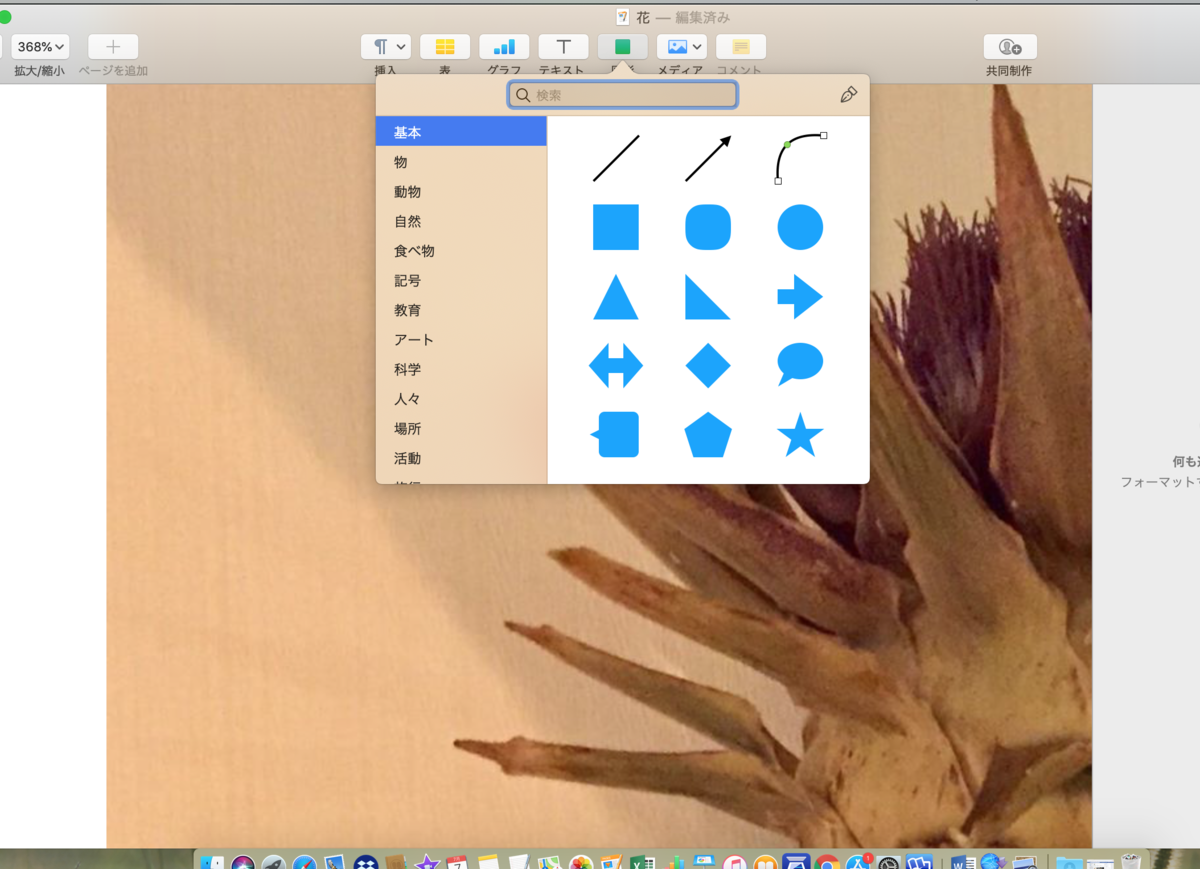
Task: Select the 記号 shape category
Action: [461, 281]
